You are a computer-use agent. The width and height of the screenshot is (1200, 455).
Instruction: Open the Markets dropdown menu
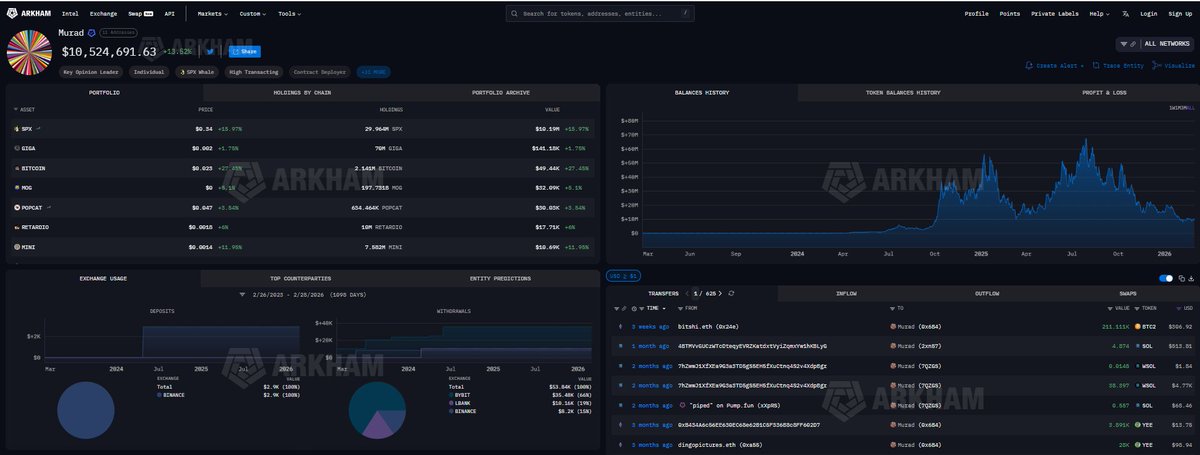[x=212, y=14]
